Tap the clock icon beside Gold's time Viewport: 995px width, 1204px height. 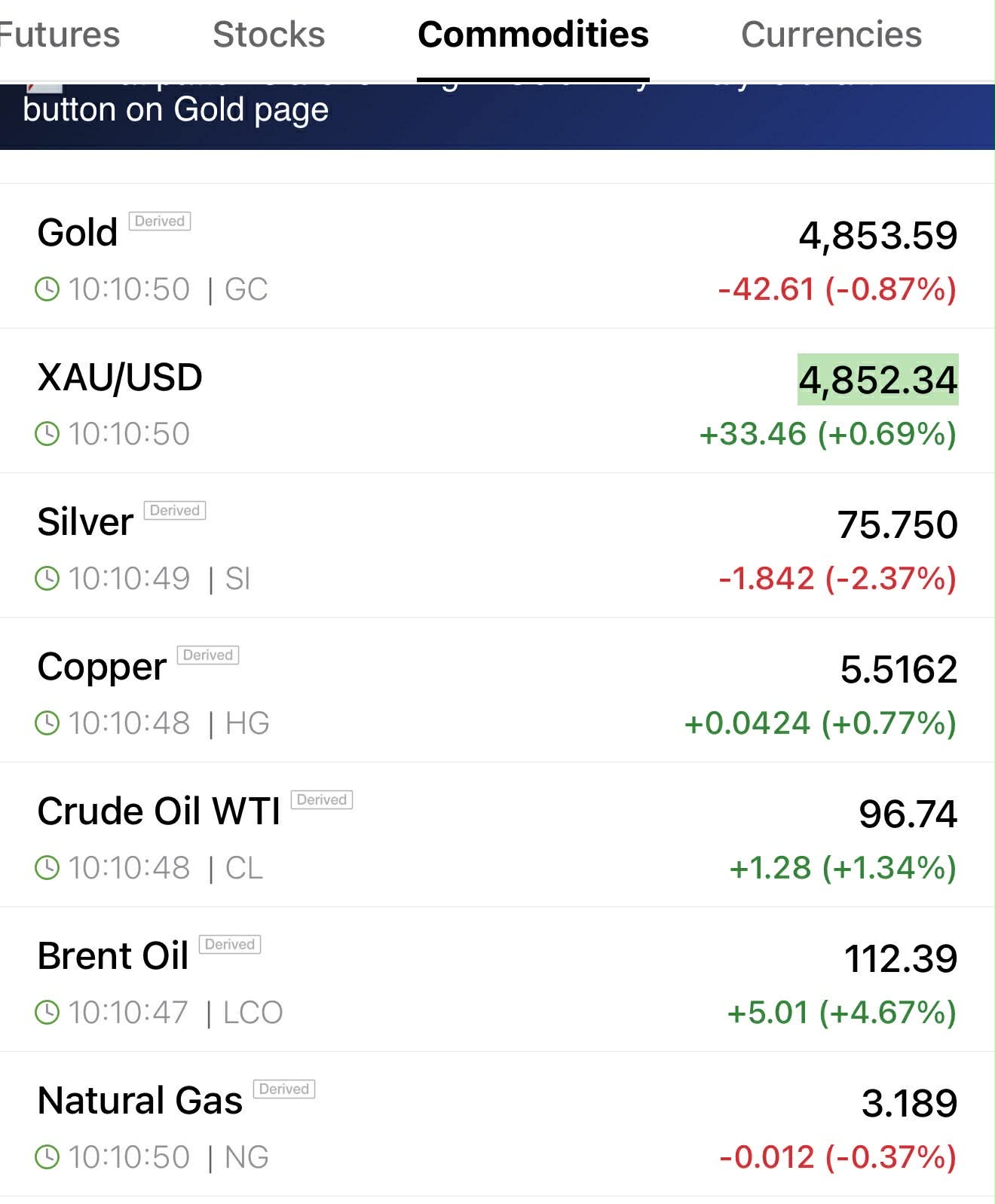click(x=47, y=289)
